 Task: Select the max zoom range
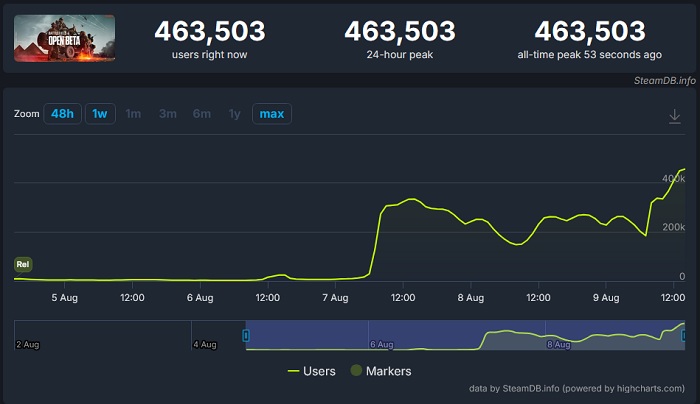click(272, 114)
